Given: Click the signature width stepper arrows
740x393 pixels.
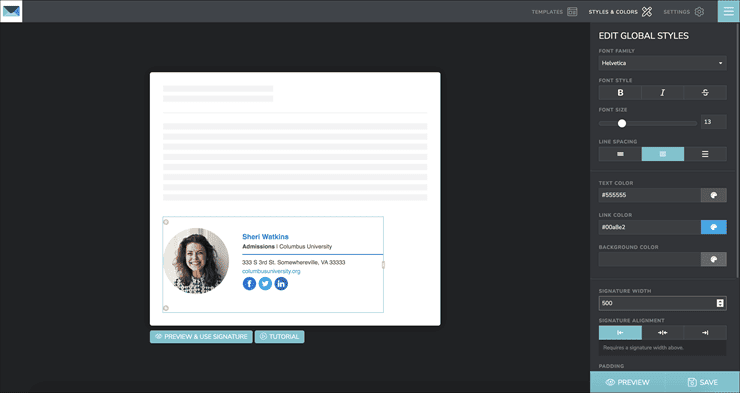Looking at the screenshot, I should point(720,303).
